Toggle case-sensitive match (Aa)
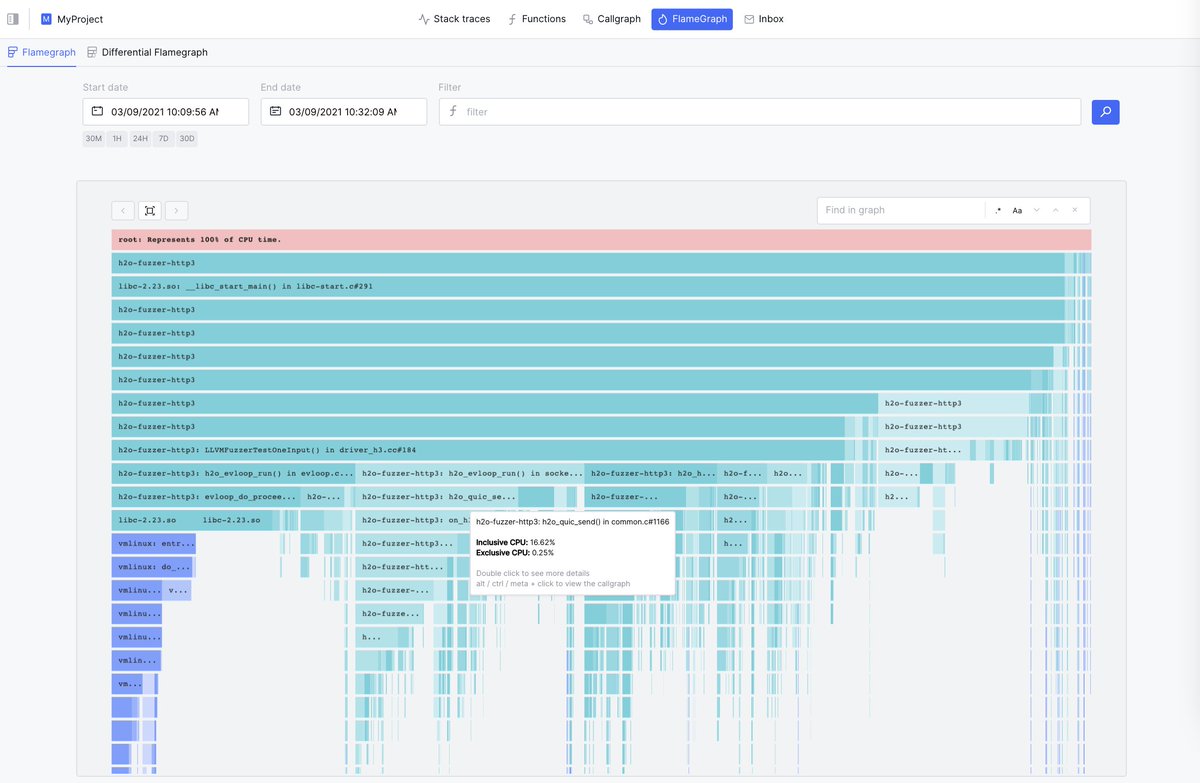This screenshot has width=1200, height=783. (x=1017, y=210)
